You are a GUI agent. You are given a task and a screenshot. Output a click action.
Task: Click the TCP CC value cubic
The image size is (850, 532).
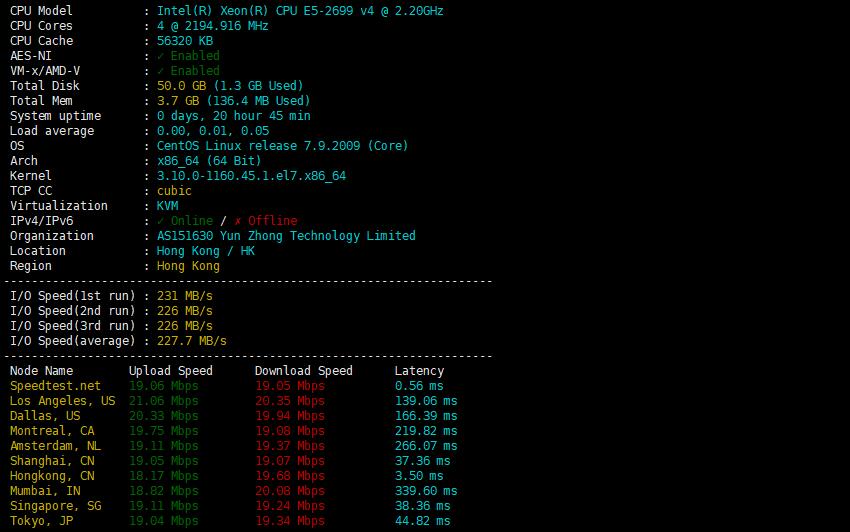[x=174, y=191]
